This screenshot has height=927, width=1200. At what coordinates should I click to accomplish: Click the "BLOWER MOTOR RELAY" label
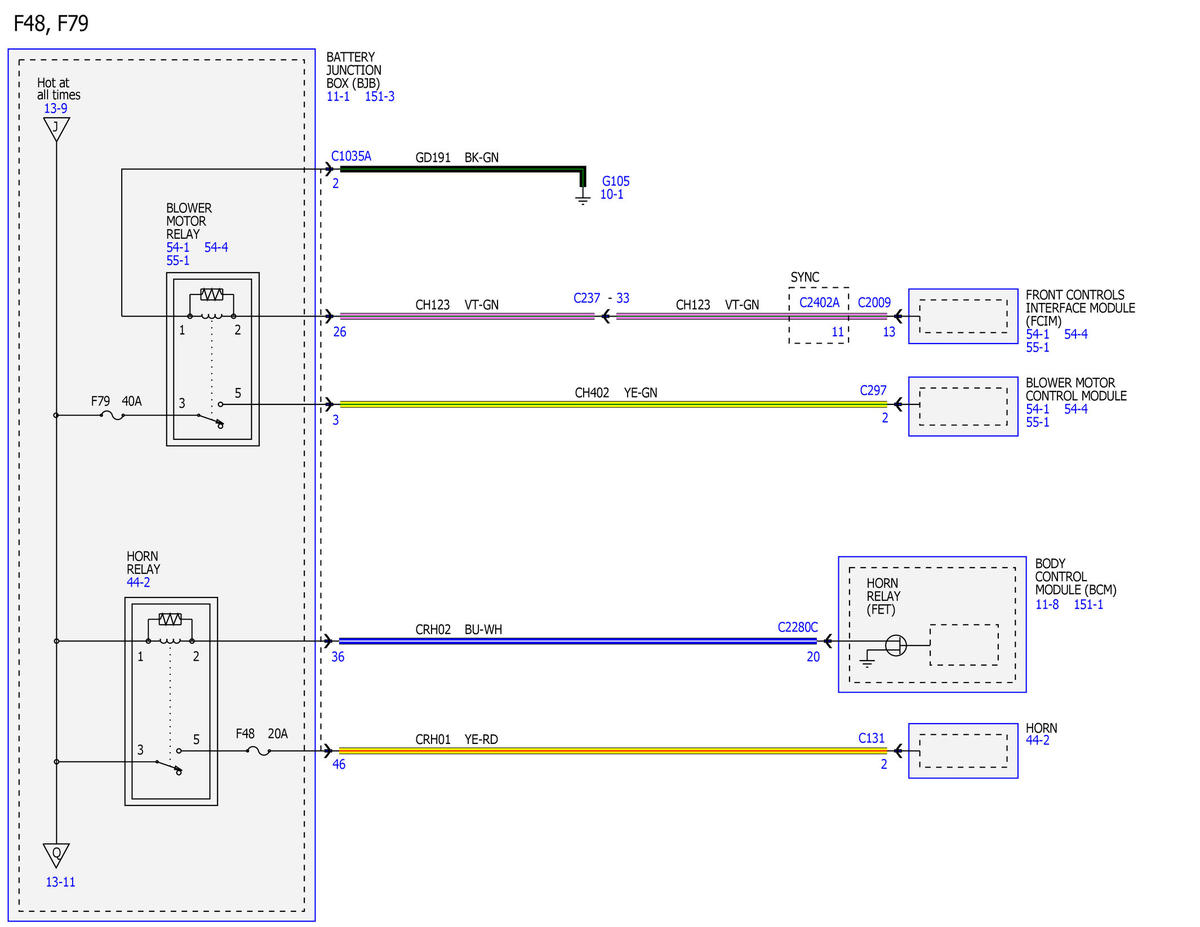click(189, 221)
